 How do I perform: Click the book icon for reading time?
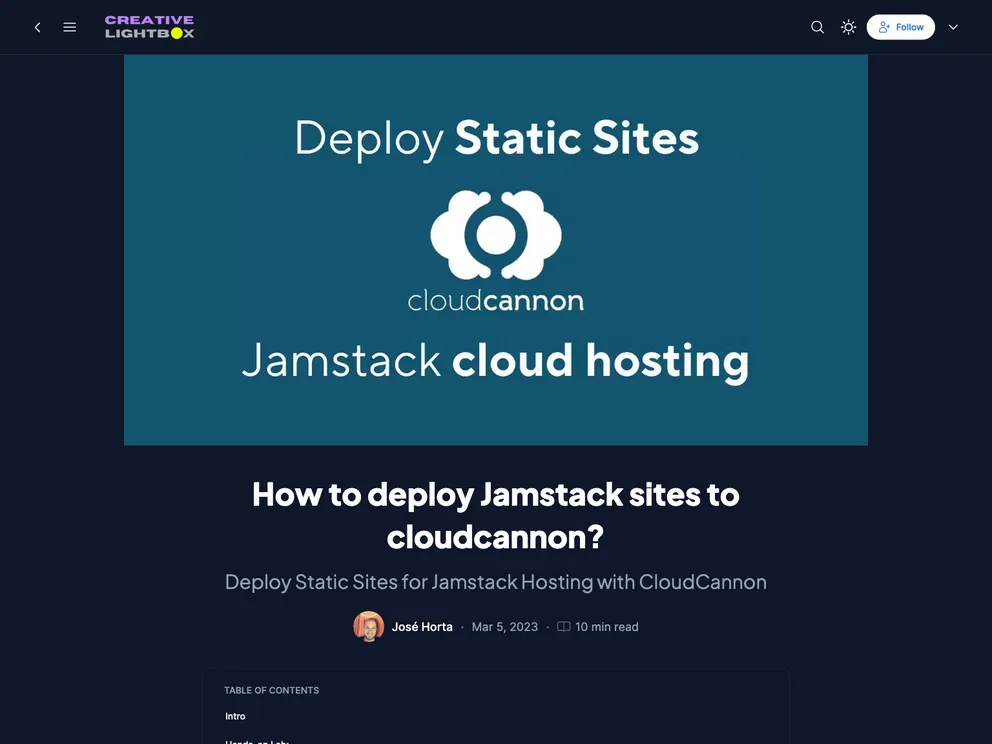coord(564,627)
